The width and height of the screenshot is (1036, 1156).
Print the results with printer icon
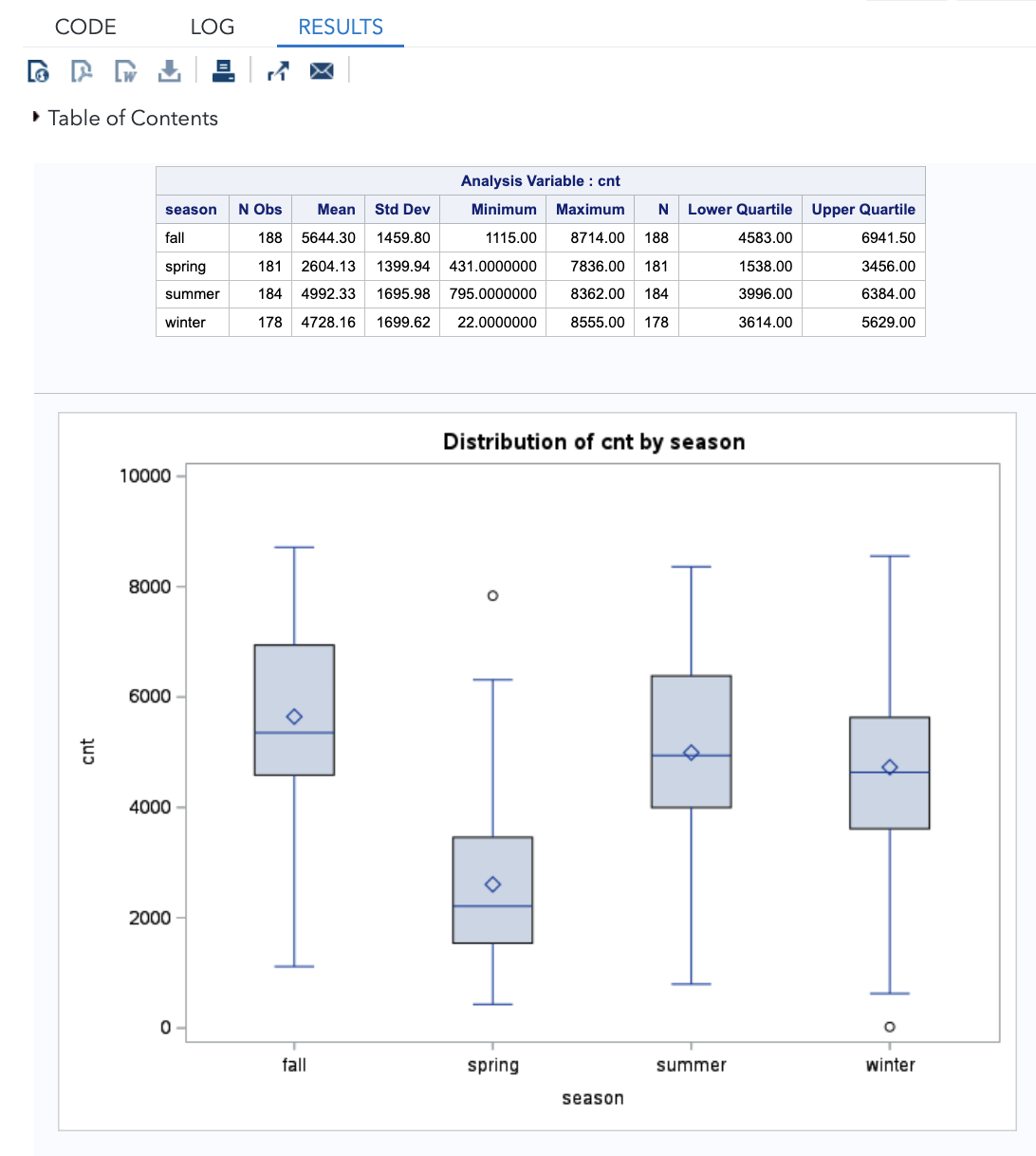(224, 71)
